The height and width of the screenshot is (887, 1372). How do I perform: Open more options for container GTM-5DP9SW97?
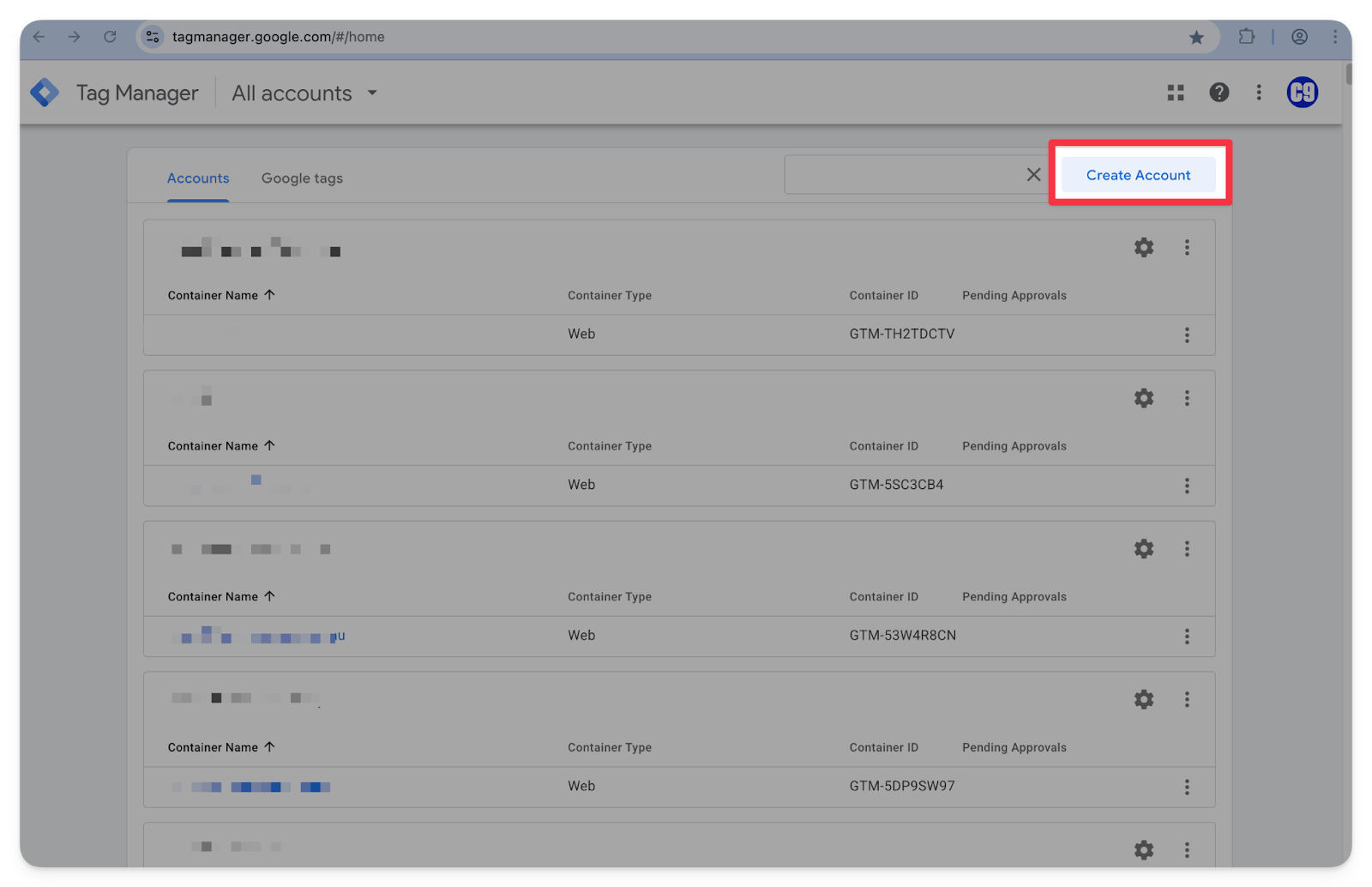[x=1187, y=787]
